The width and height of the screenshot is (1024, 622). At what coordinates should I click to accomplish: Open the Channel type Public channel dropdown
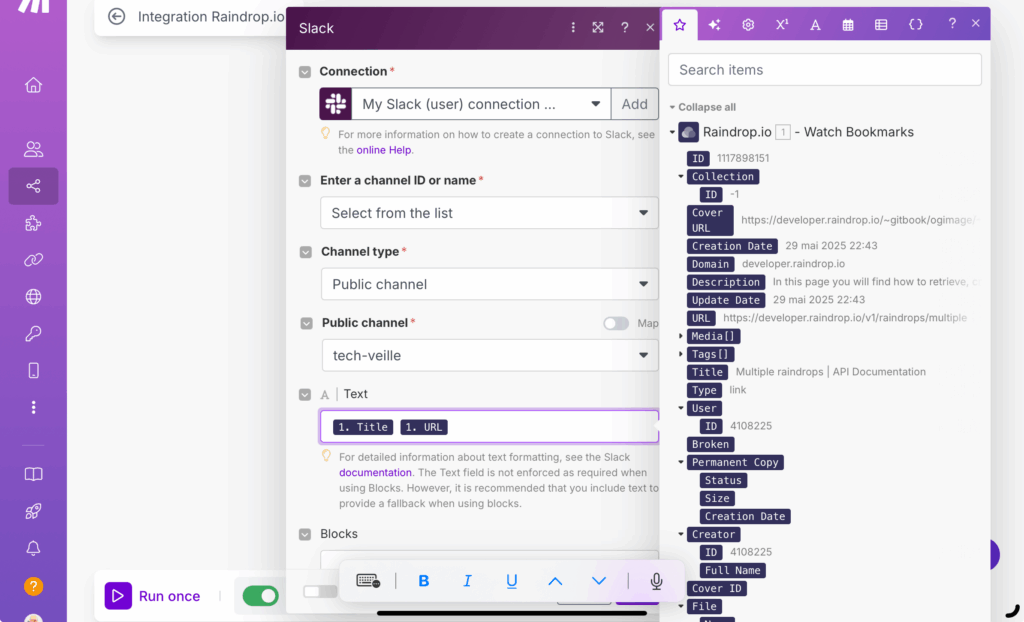coord(490,284)
